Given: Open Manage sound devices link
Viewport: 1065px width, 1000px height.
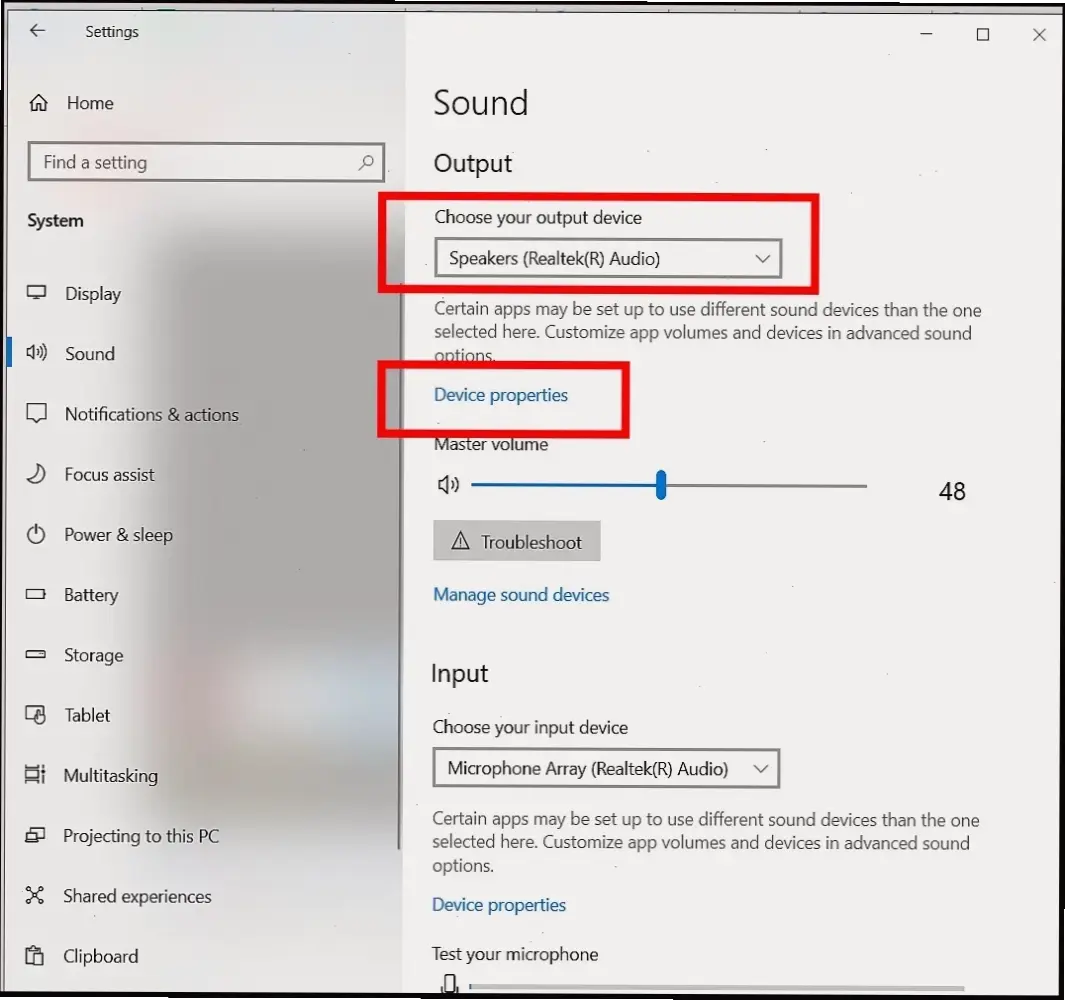Looking at the screenshot, I should (521, 595).
